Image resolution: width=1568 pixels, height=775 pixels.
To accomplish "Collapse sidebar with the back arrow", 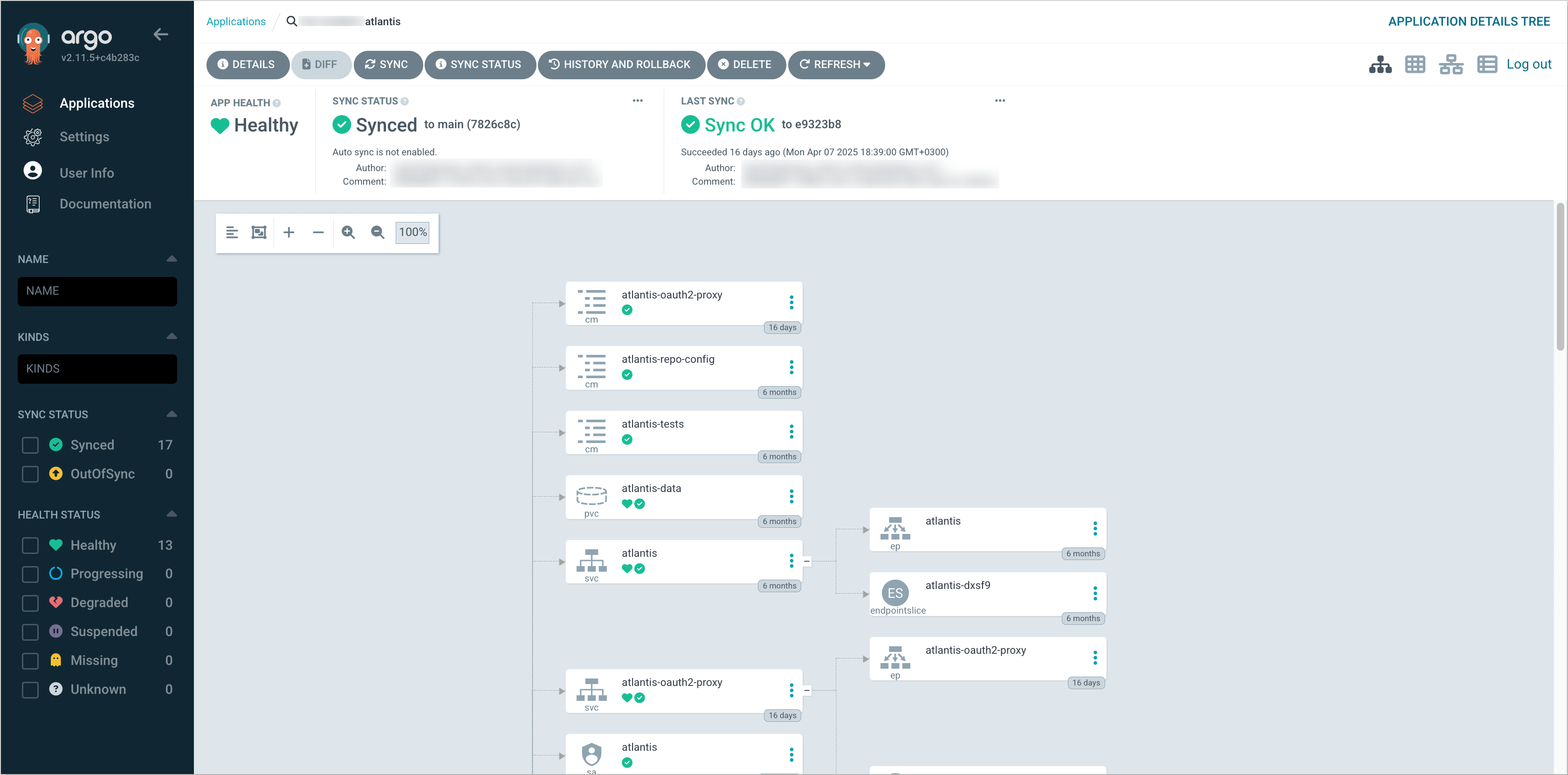I will (161, 35).
